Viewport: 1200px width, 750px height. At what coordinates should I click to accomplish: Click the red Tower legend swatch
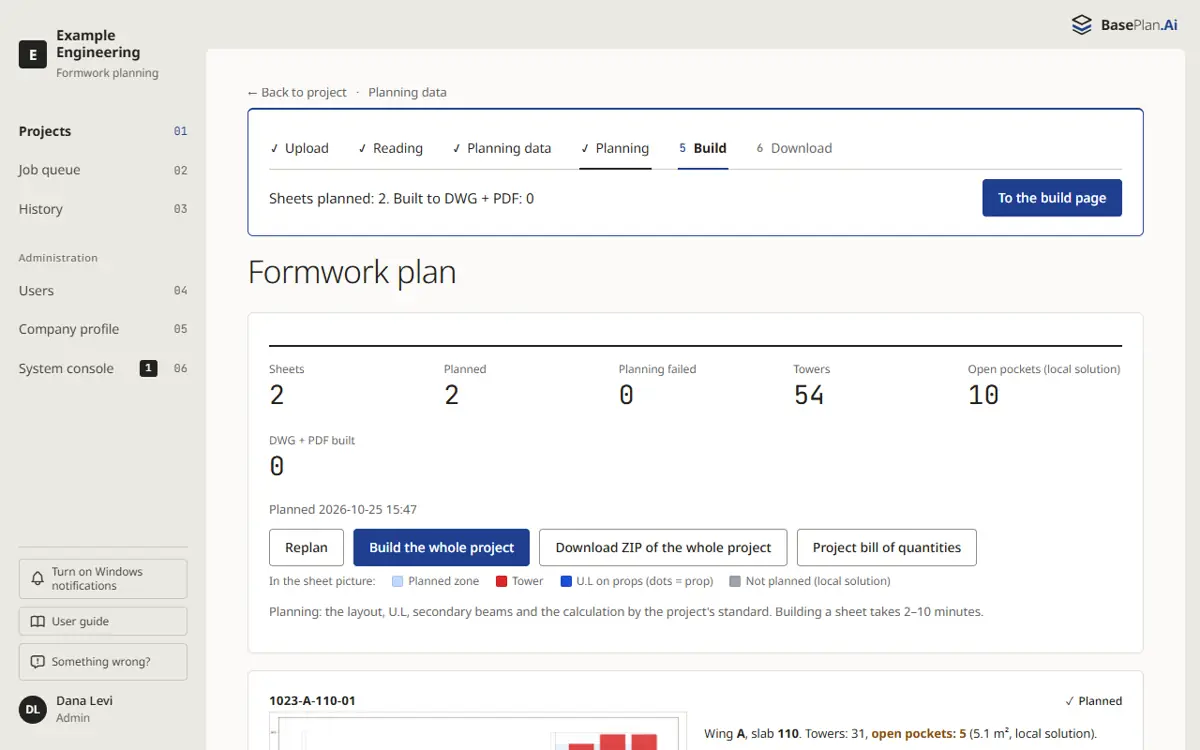(502, 581)
